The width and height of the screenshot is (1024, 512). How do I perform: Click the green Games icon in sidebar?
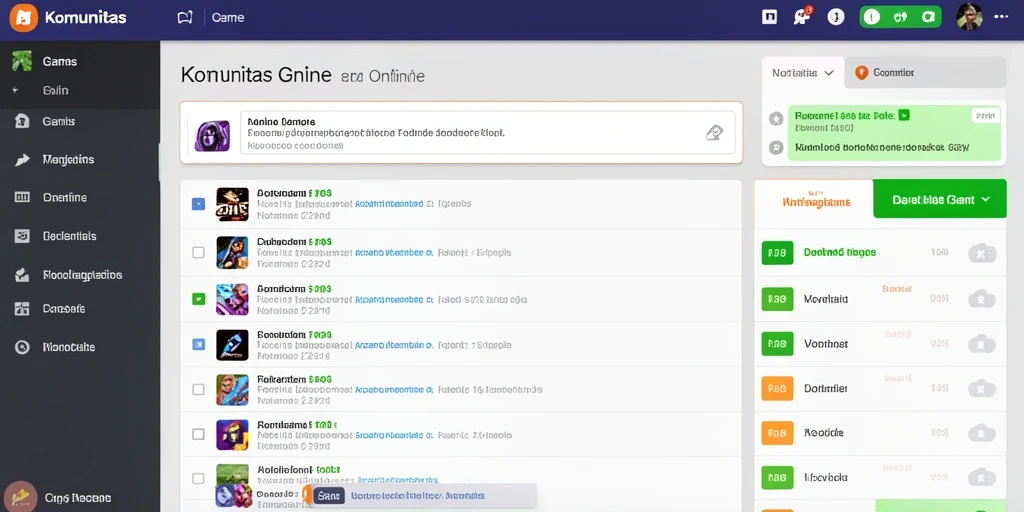coord(22,61)
